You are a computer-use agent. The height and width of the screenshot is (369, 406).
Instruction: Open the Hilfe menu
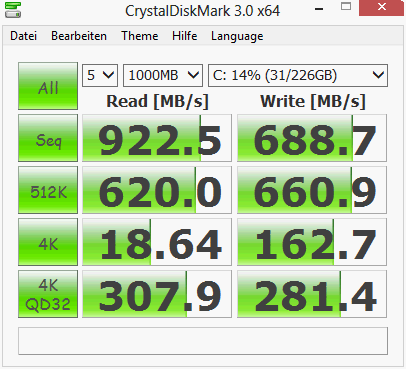tap(185, 36)
